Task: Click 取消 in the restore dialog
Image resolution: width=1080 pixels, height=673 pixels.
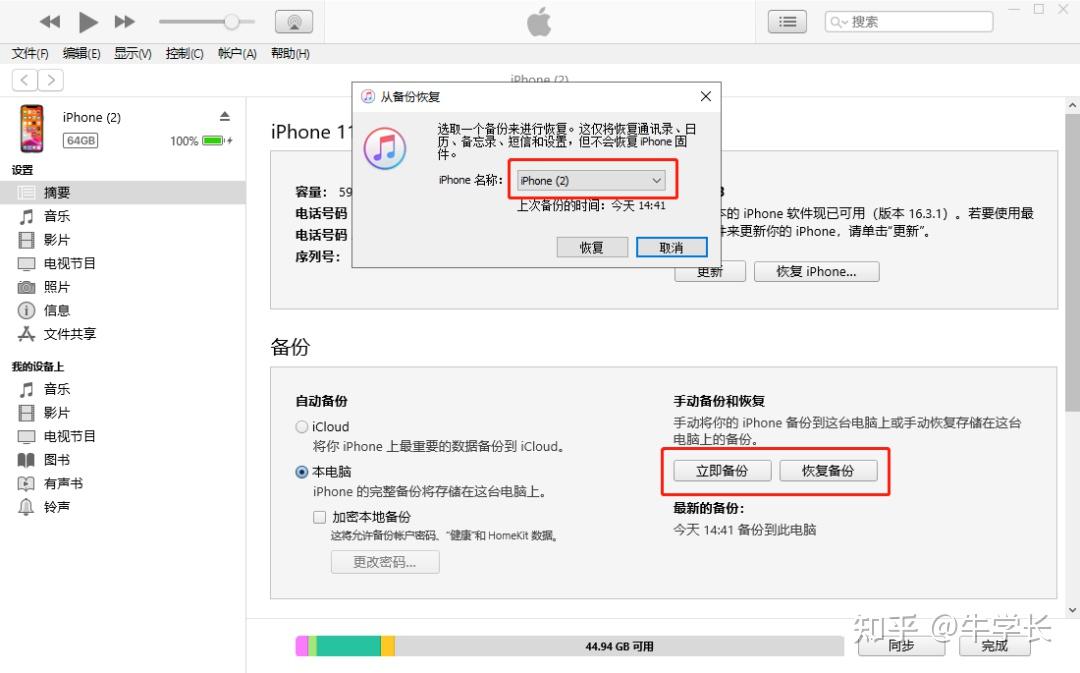Action: click(671, 247)
